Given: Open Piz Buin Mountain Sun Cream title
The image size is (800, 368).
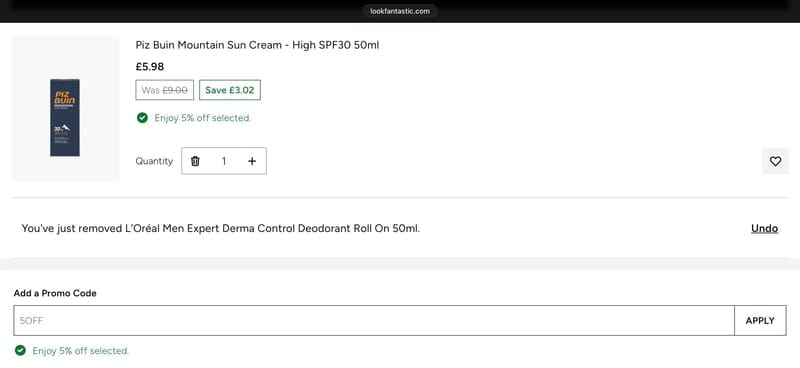Looking at the screenshot, I should 257,45.
